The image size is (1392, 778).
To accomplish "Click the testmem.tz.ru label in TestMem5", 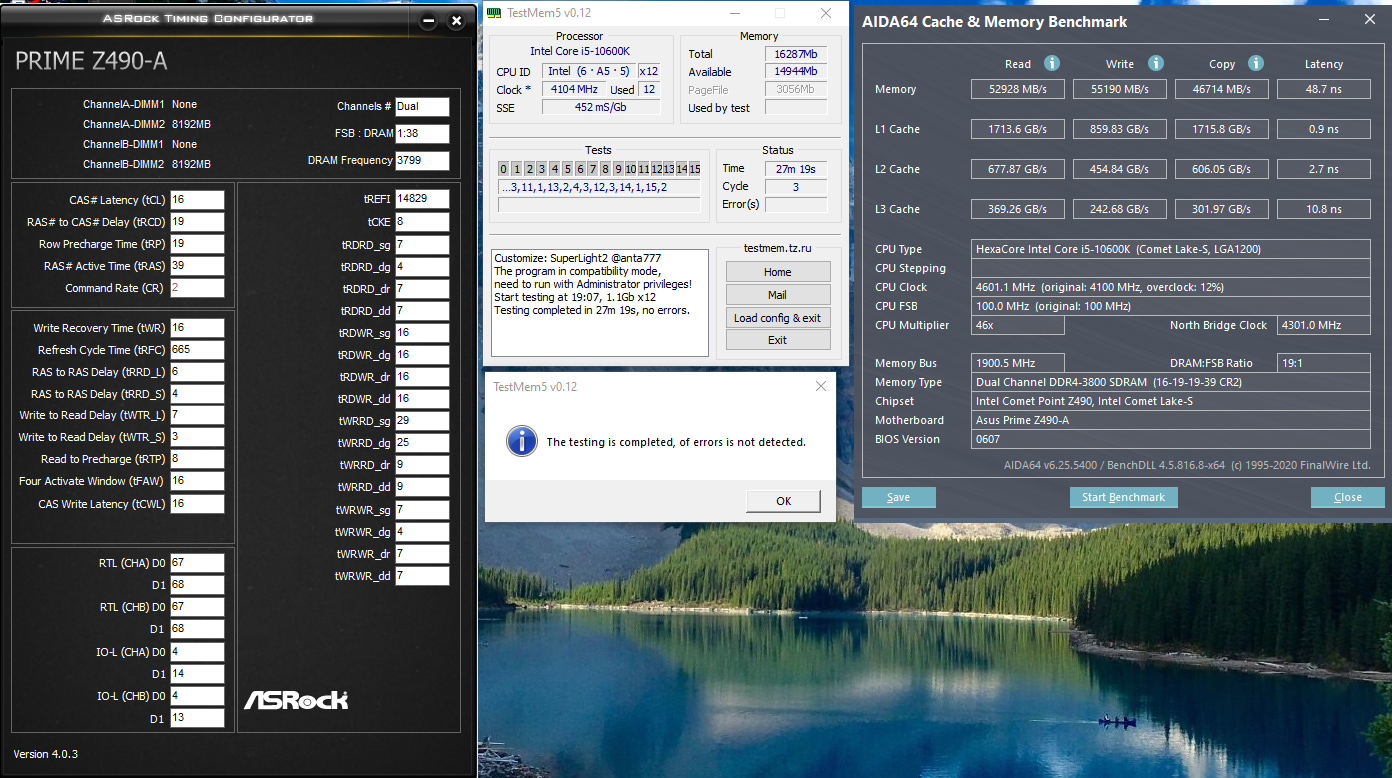I will click(x=778, y=247).
